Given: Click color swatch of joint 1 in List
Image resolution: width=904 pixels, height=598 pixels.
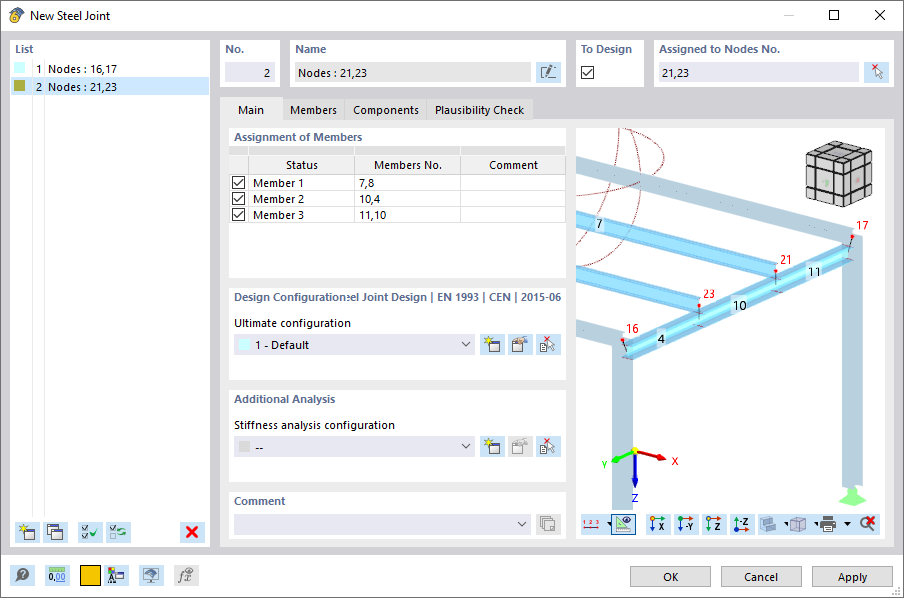Looking at the screenshot, I should (x=20, y=68).
